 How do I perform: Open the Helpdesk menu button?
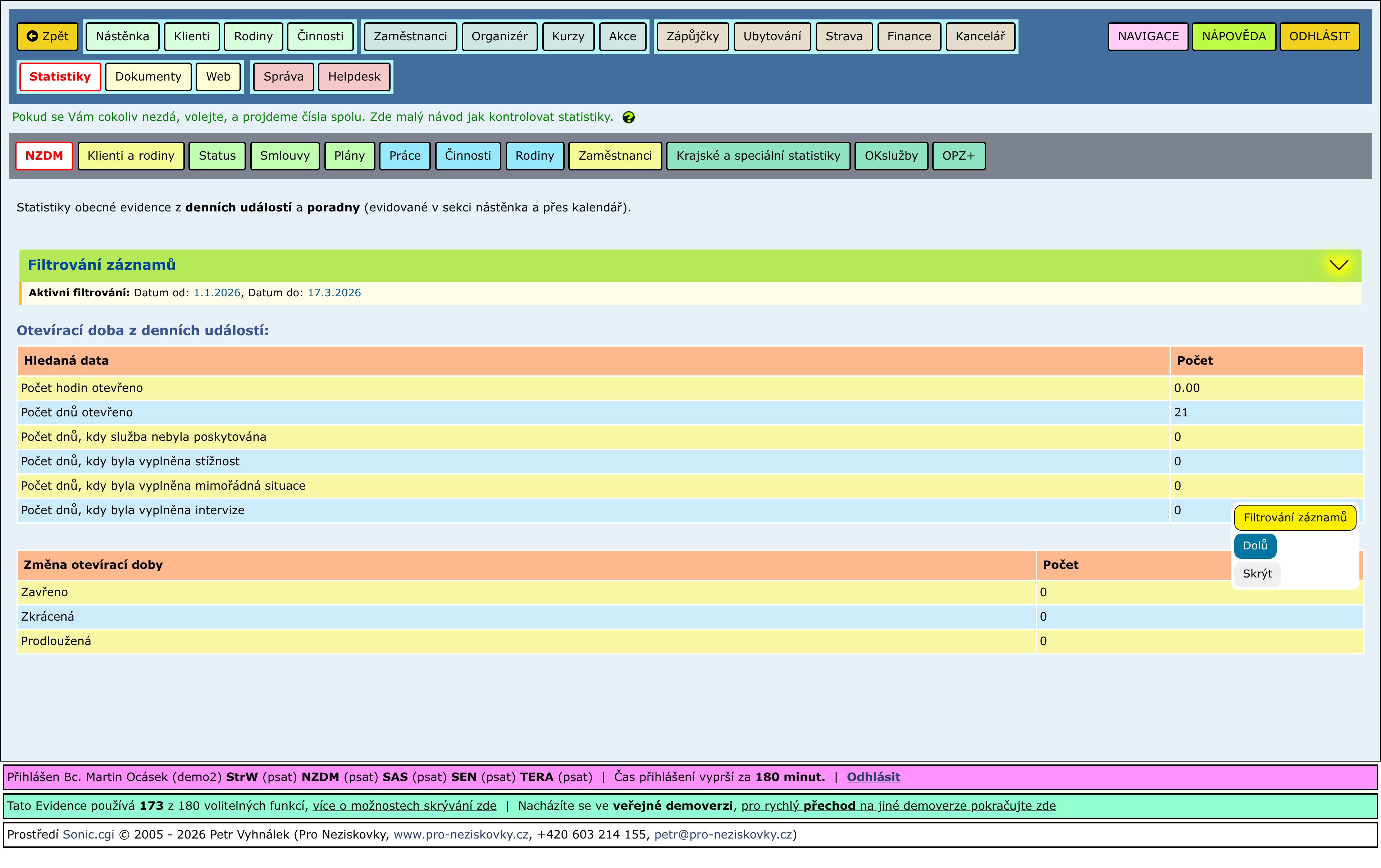[354, 77]
